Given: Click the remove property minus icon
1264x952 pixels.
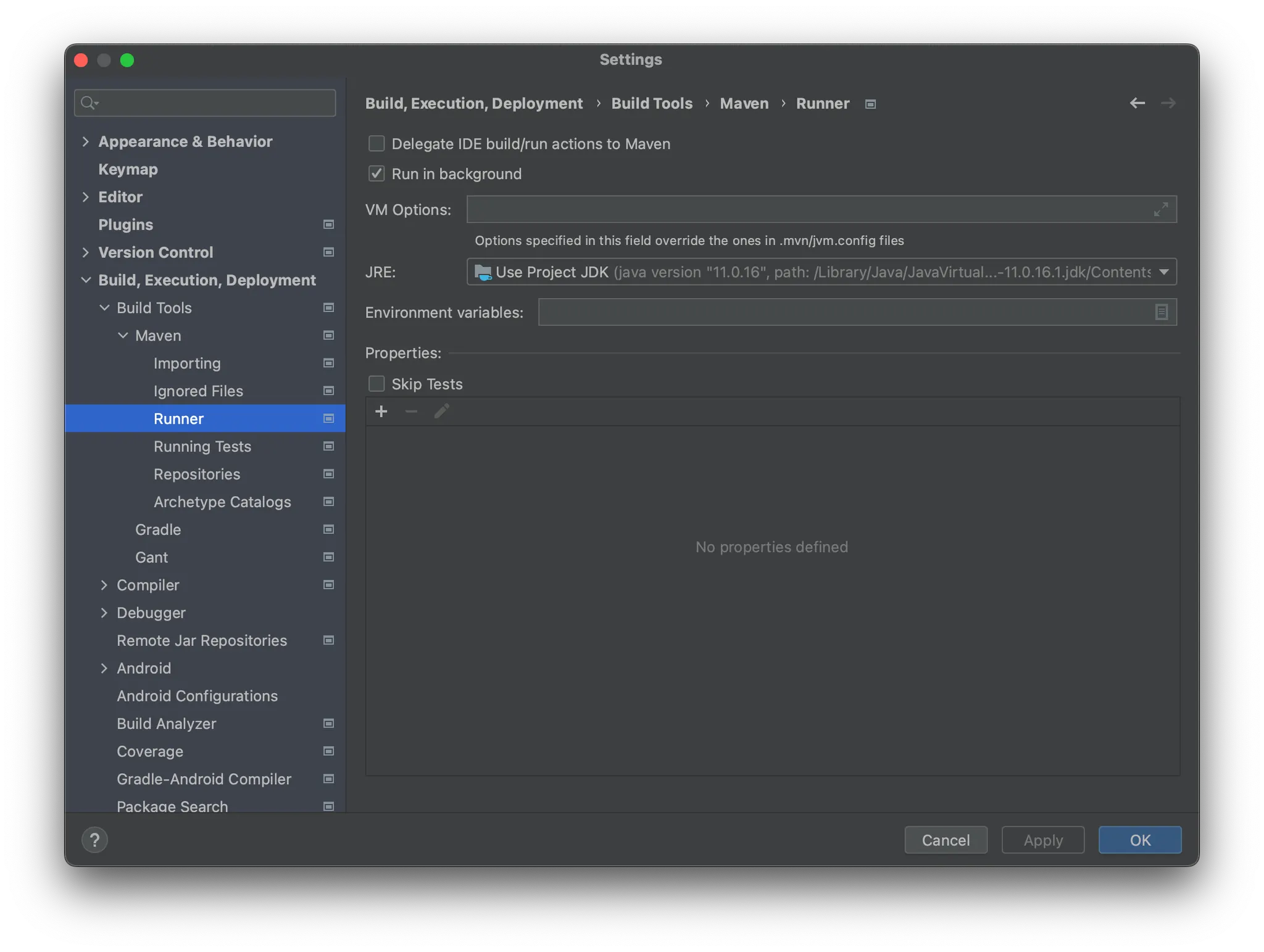Looking at the screenshot, I should click(411, 412).
